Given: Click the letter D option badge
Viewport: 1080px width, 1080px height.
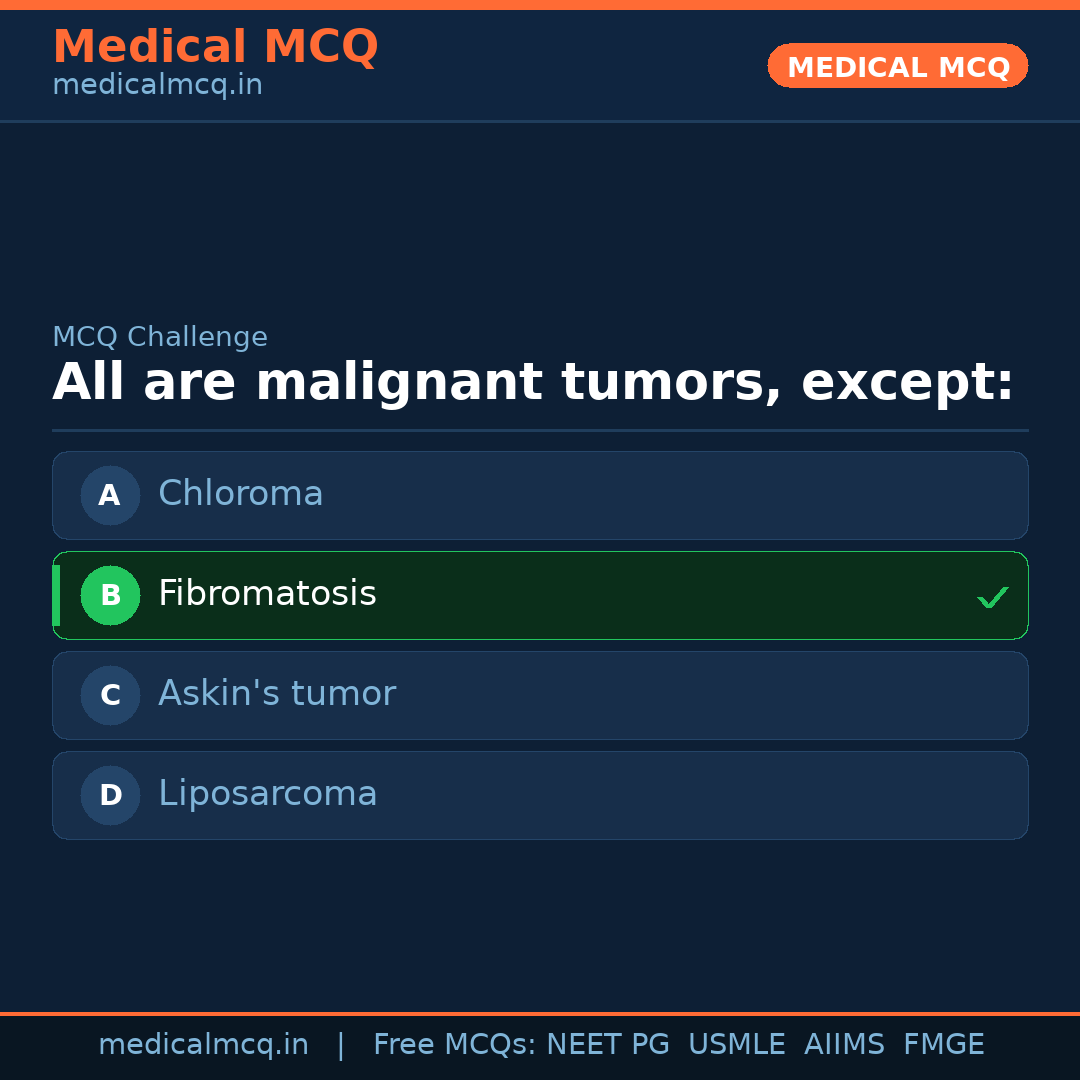Looking at the screenshot, I should coord(110,795).
